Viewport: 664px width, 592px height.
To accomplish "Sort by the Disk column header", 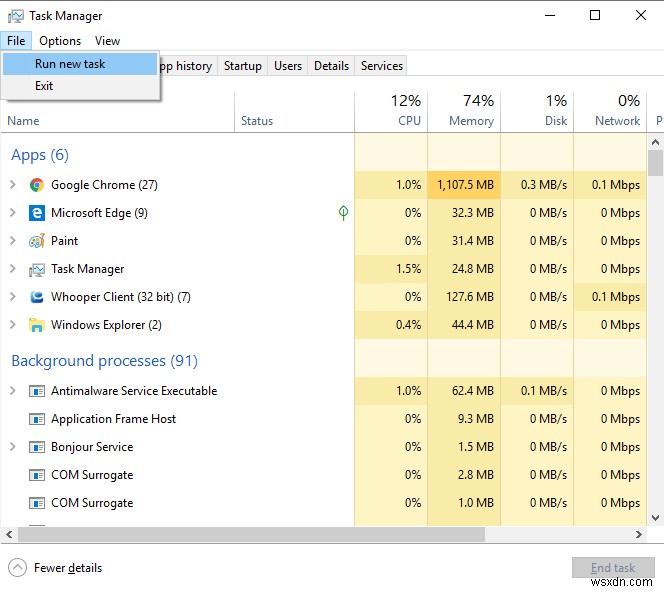I will 537,111.
